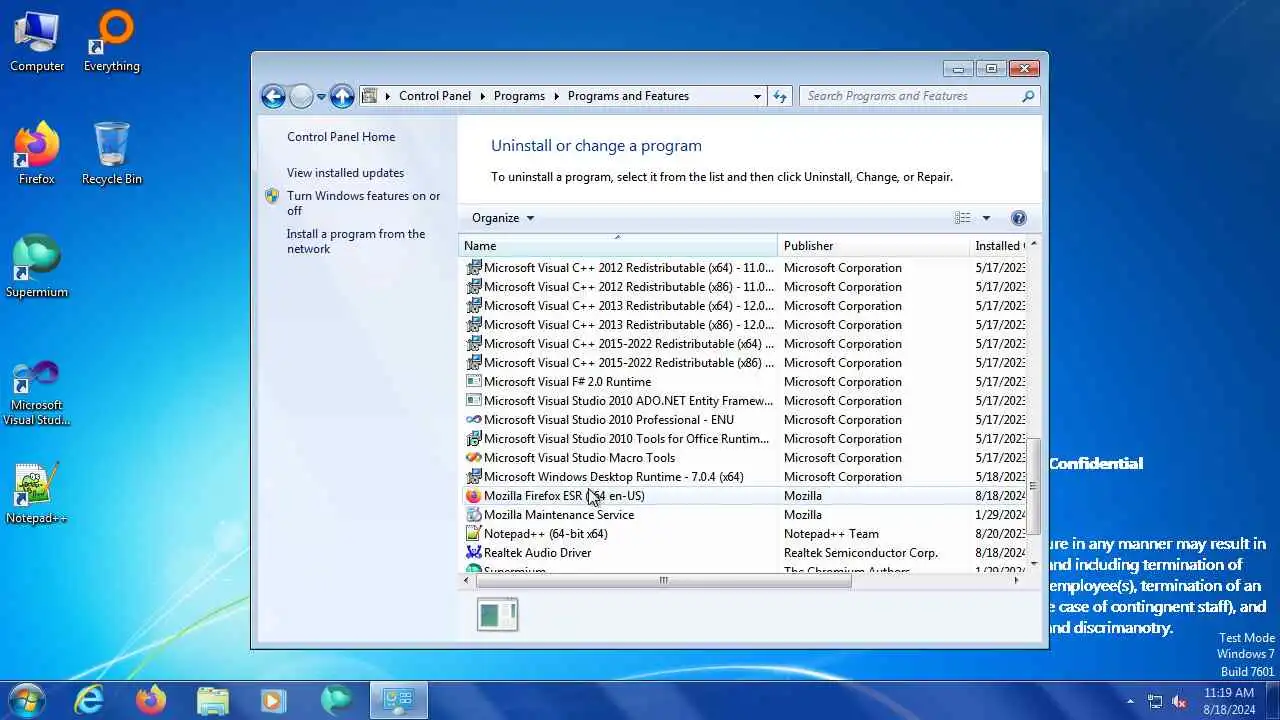Click the Control Panel taskbar button
Image resolution: width=1280 pixels, height=720 pixels.
point(399,700)
